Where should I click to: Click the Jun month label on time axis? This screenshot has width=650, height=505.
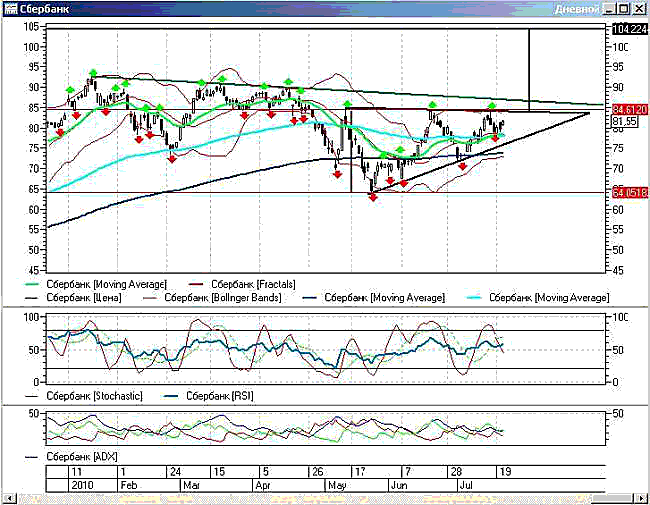click(398, 485)
